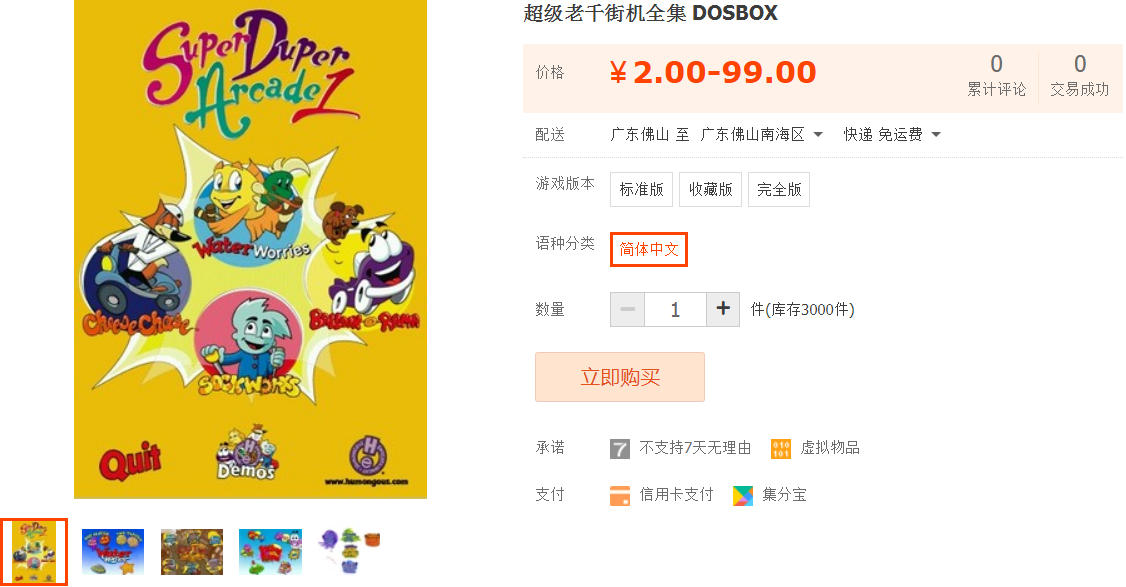Select the Water Worries screenshot thumbnail
The image size is (1126, 587).
pyautogui.click(x=113, y=552)
